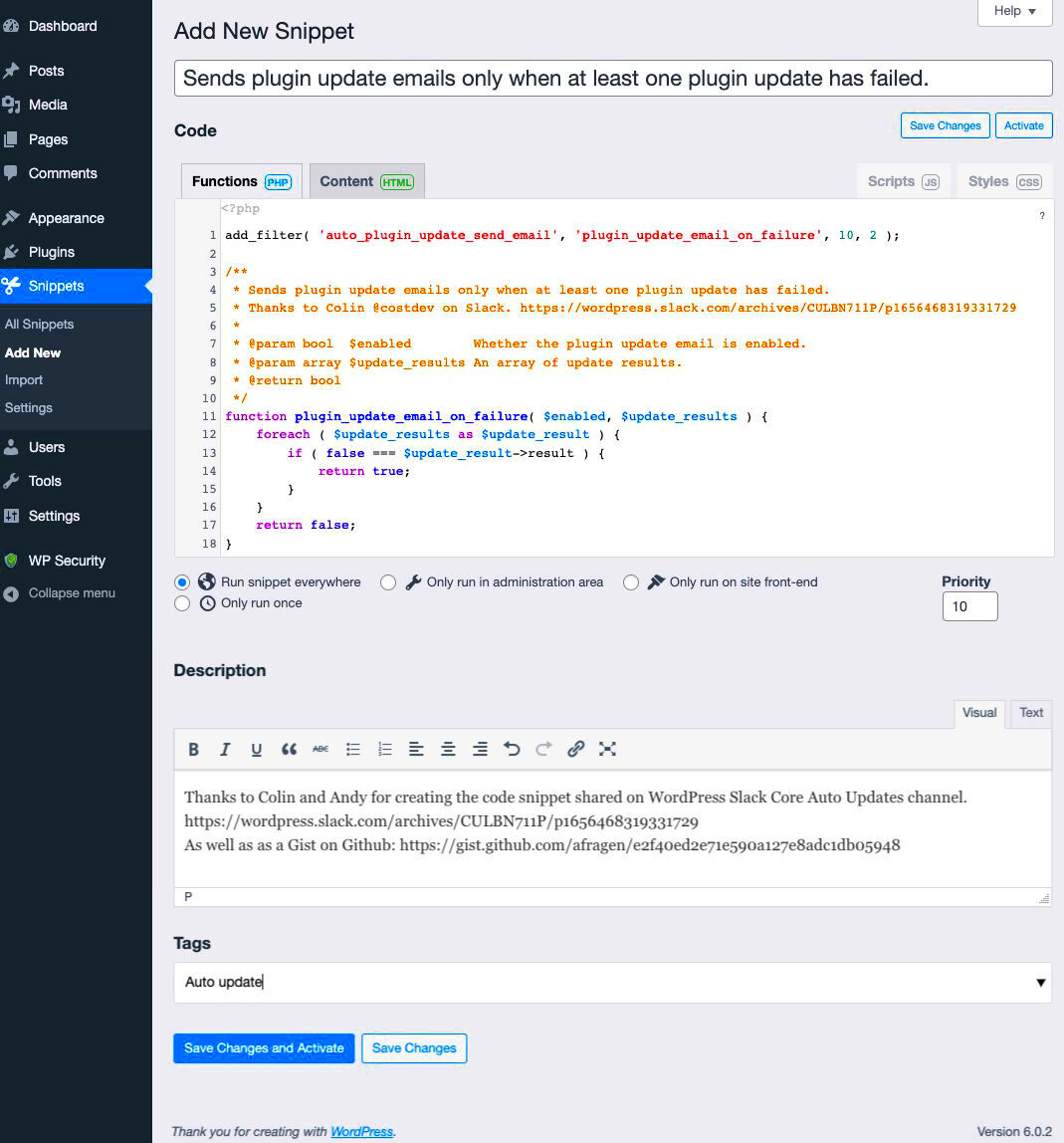Screen dimensions: 1064x1143
Task: Click line 1 add_filter code
Action: [562, 235]
